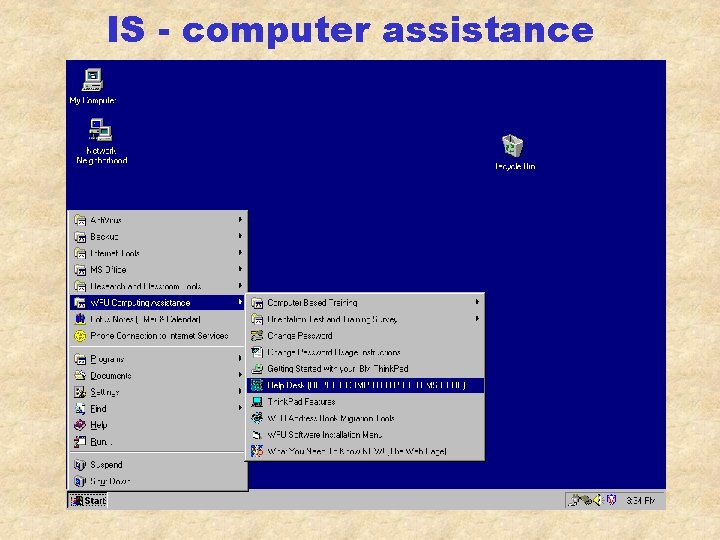Expand arrow beside Backup

pyautogui.click(x=240, y=236)
